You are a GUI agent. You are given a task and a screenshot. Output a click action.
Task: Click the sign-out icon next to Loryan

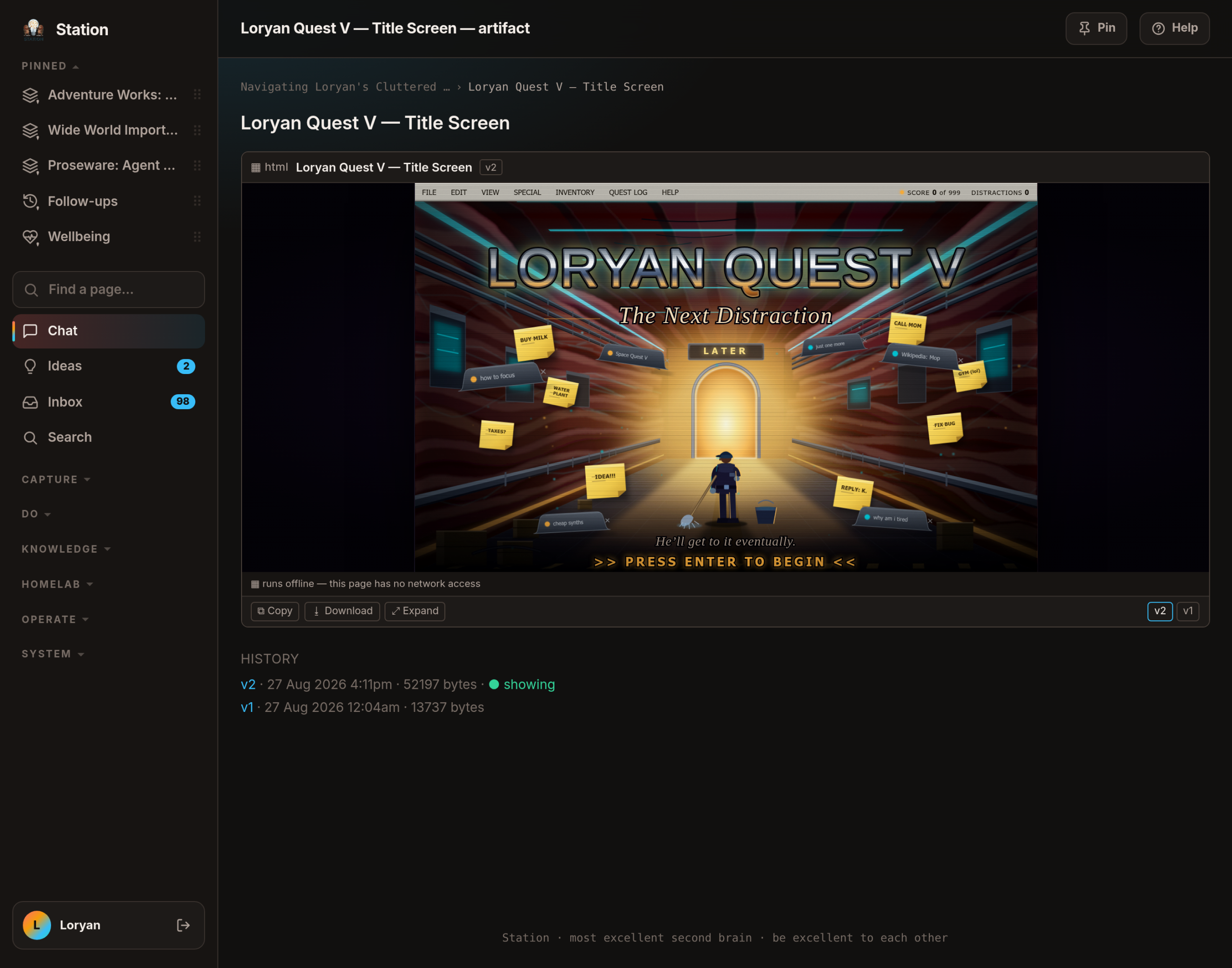click(x=183, y=925)
